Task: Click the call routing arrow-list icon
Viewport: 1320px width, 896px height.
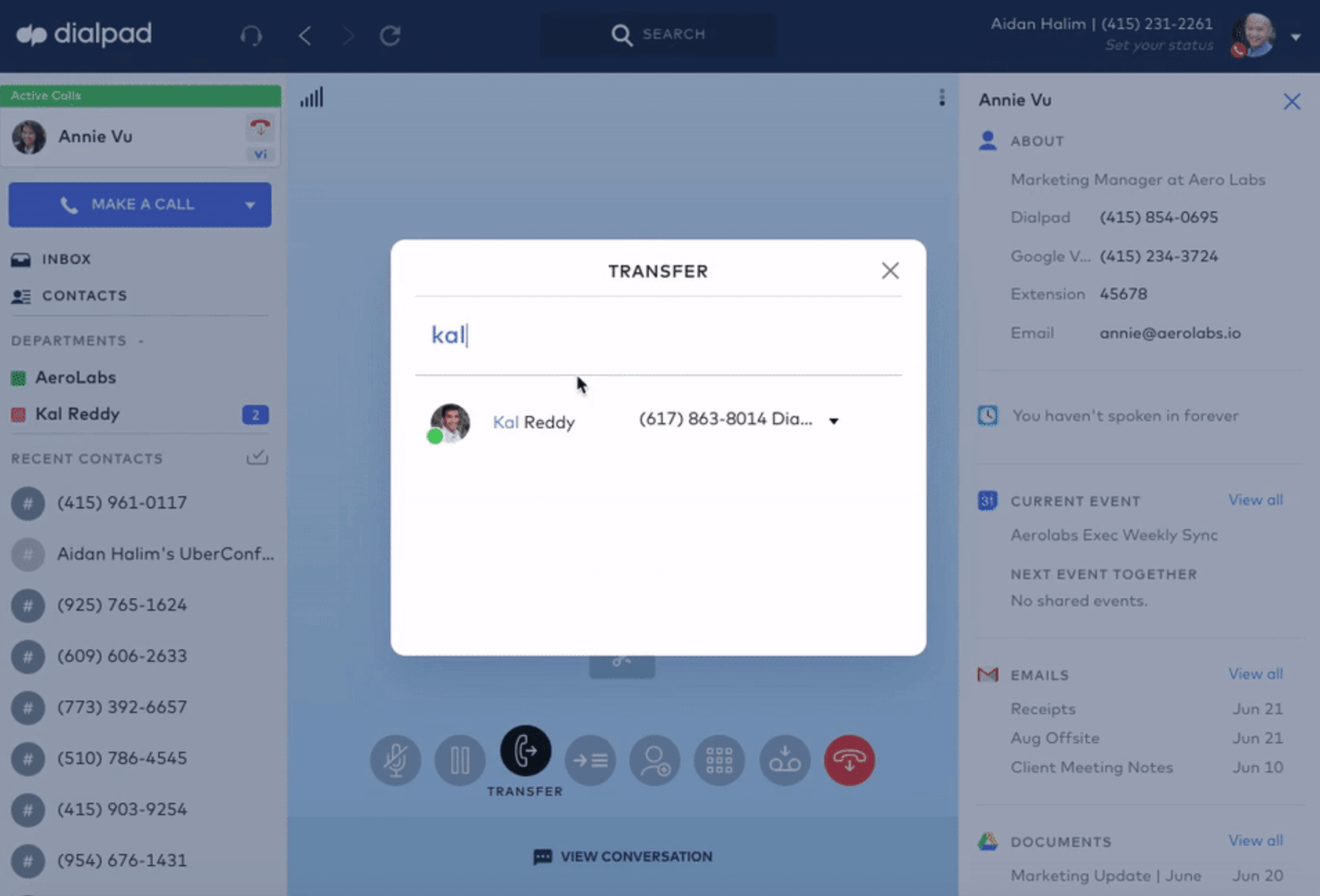Action: [590, 759]
